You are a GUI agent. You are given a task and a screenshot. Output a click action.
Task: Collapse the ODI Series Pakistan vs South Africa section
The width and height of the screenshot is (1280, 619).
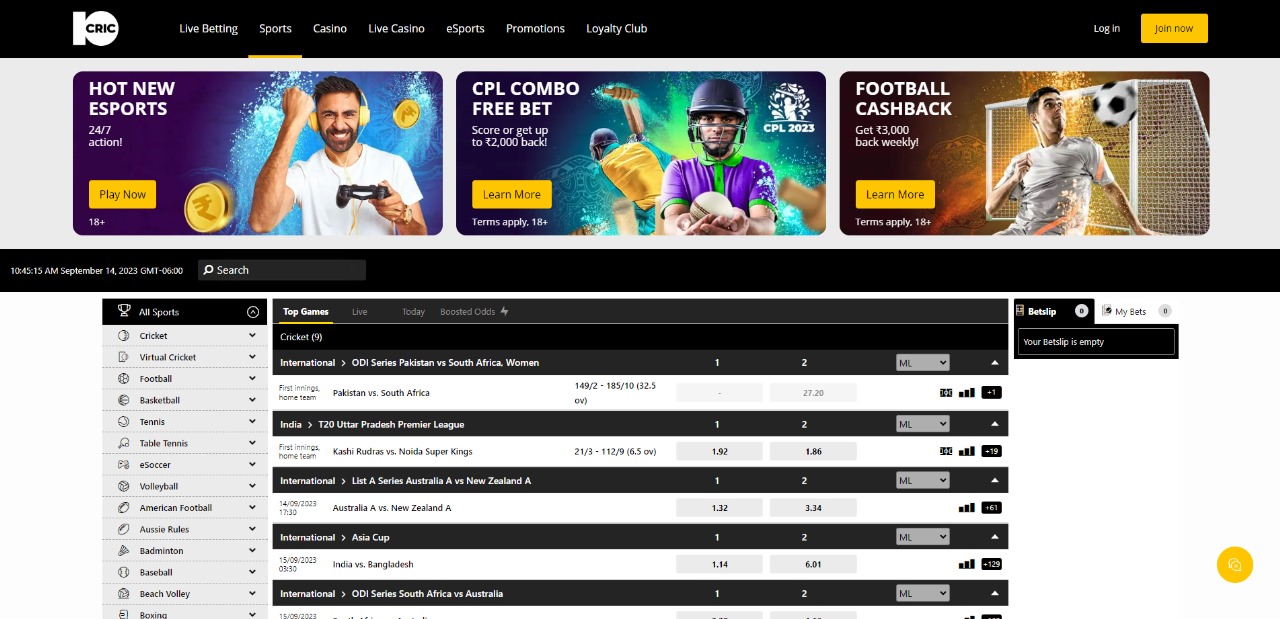[994, 363]
